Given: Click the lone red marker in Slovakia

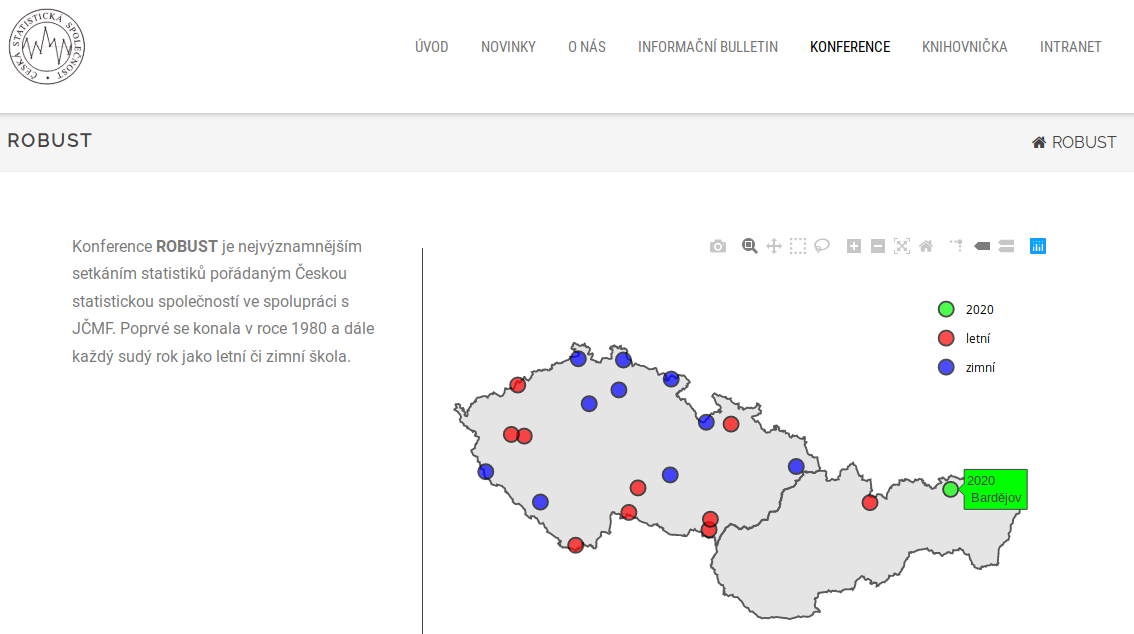Looking at the screenshot, I should point(870,502).
